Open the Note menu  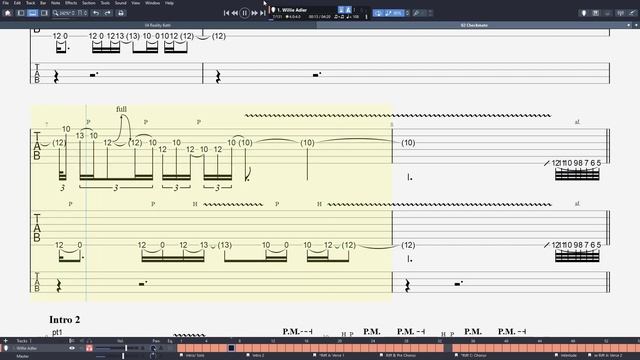tap(56, 3)
